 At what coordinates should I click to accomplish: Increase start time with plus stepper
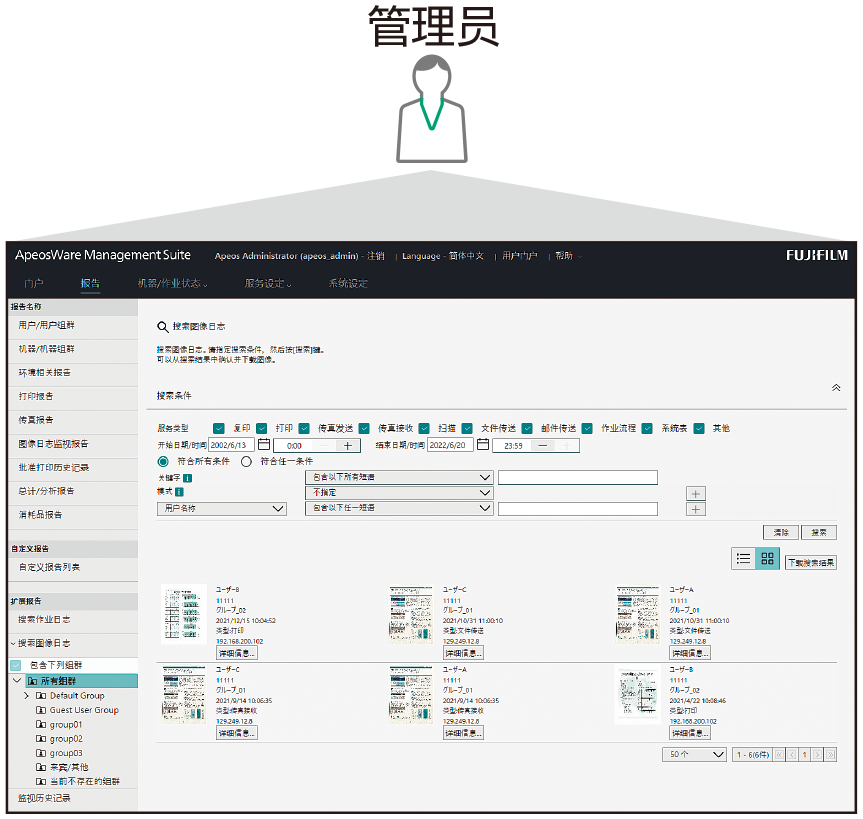pyautogui.click(x=347, y=445)
